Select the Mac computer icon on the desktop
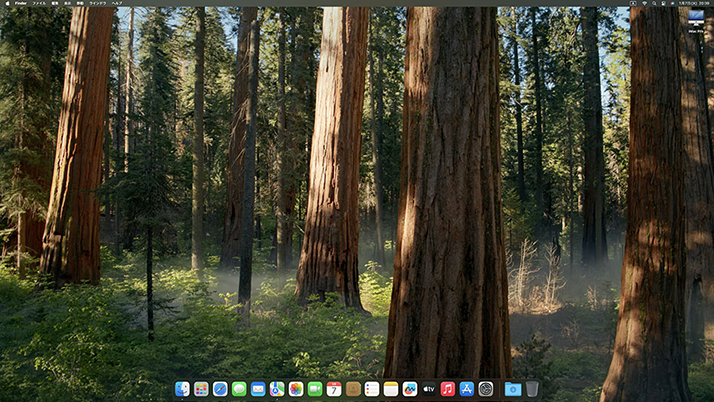 coord(696,18)
